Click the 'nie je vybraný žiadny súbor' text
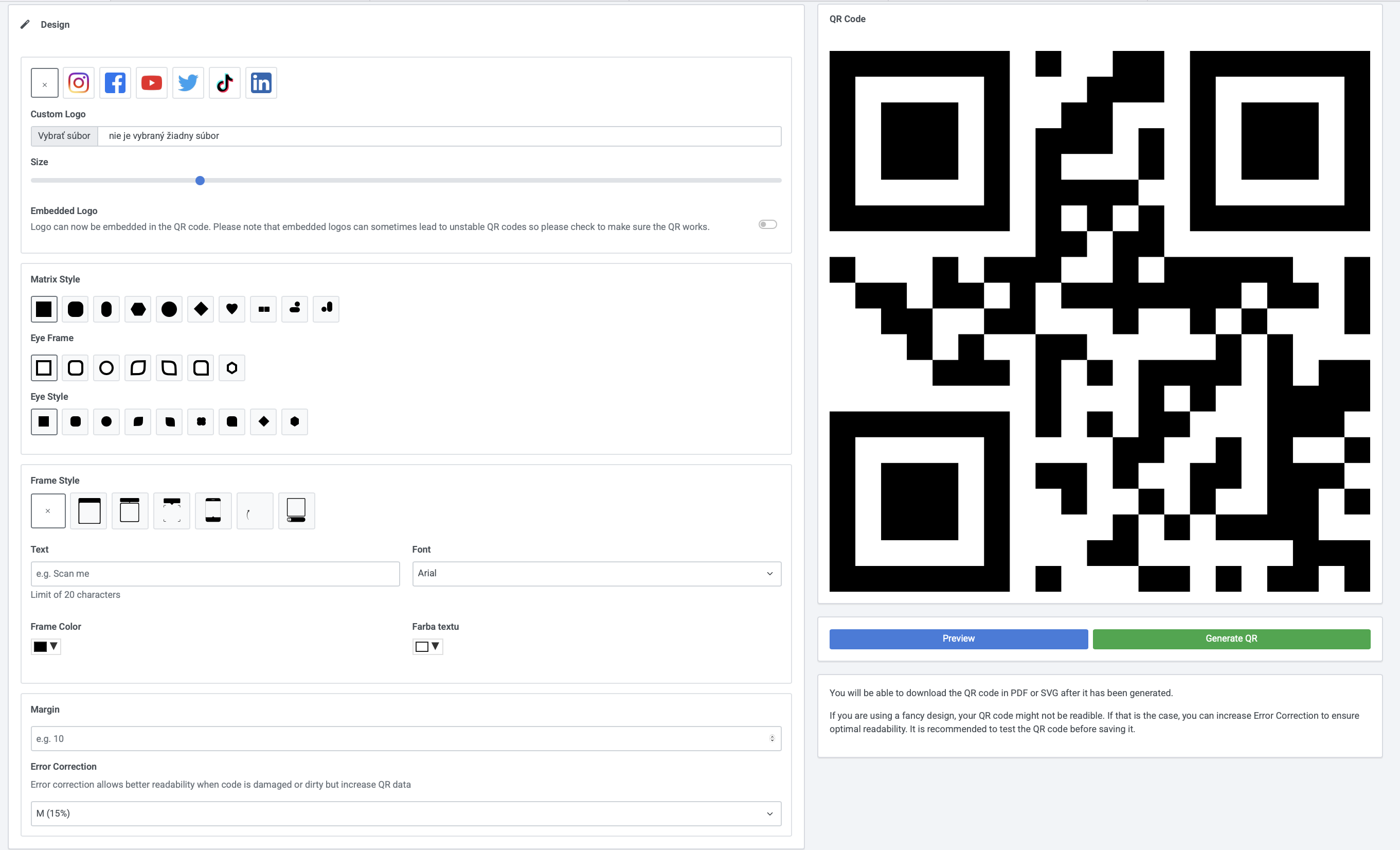The width and height of the screenshot is (1400, 850). pos(164,136)
